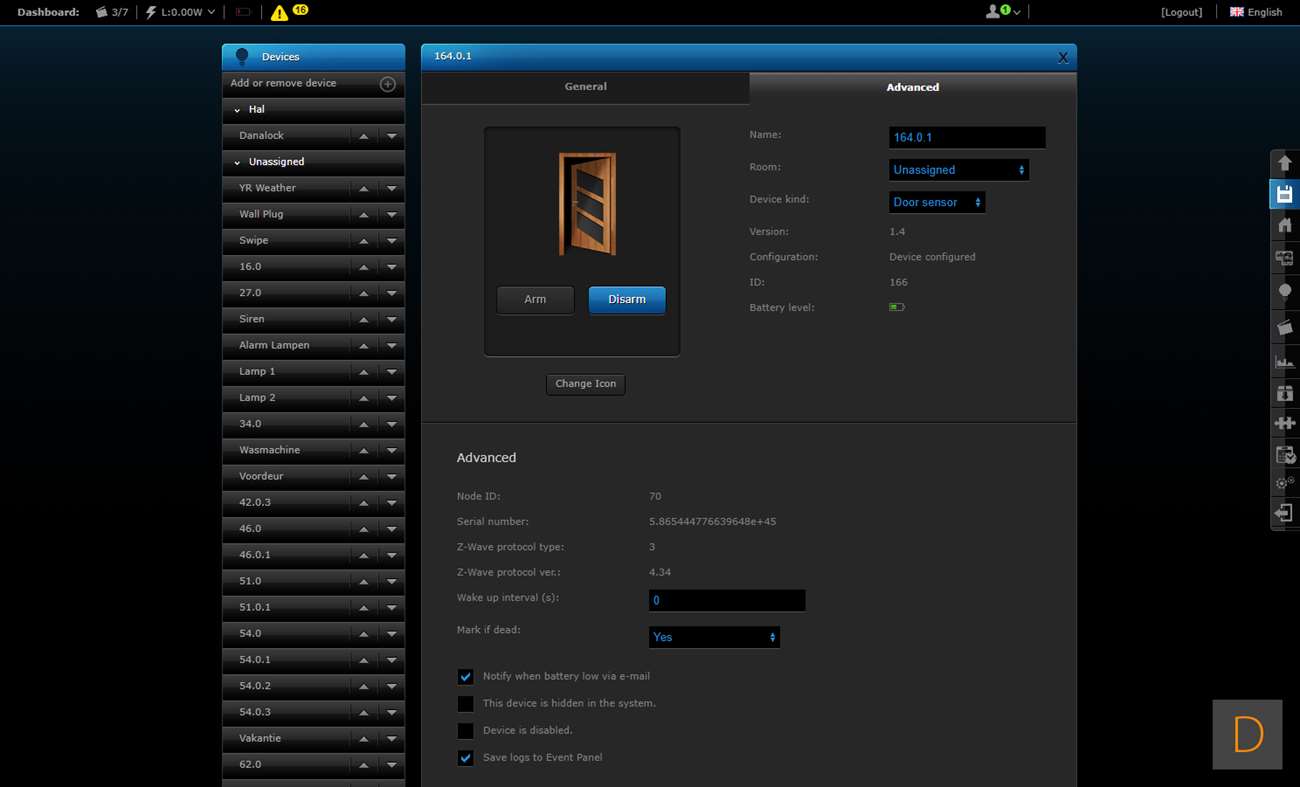Viewport: 1300px width, 787px height.
Task: Uncheck Notify when battery low via e-mail
Action: pos(465,677)
